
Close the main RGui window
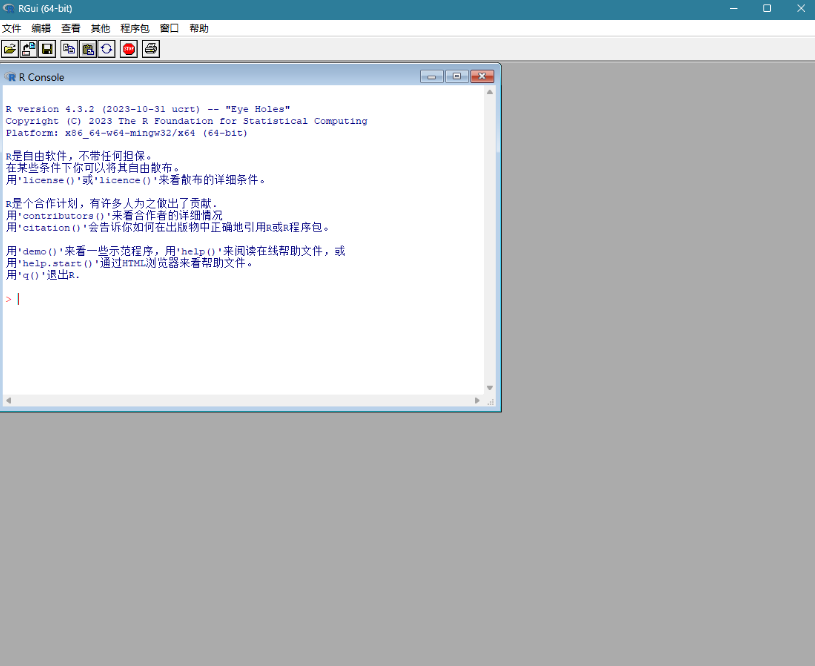800,8
